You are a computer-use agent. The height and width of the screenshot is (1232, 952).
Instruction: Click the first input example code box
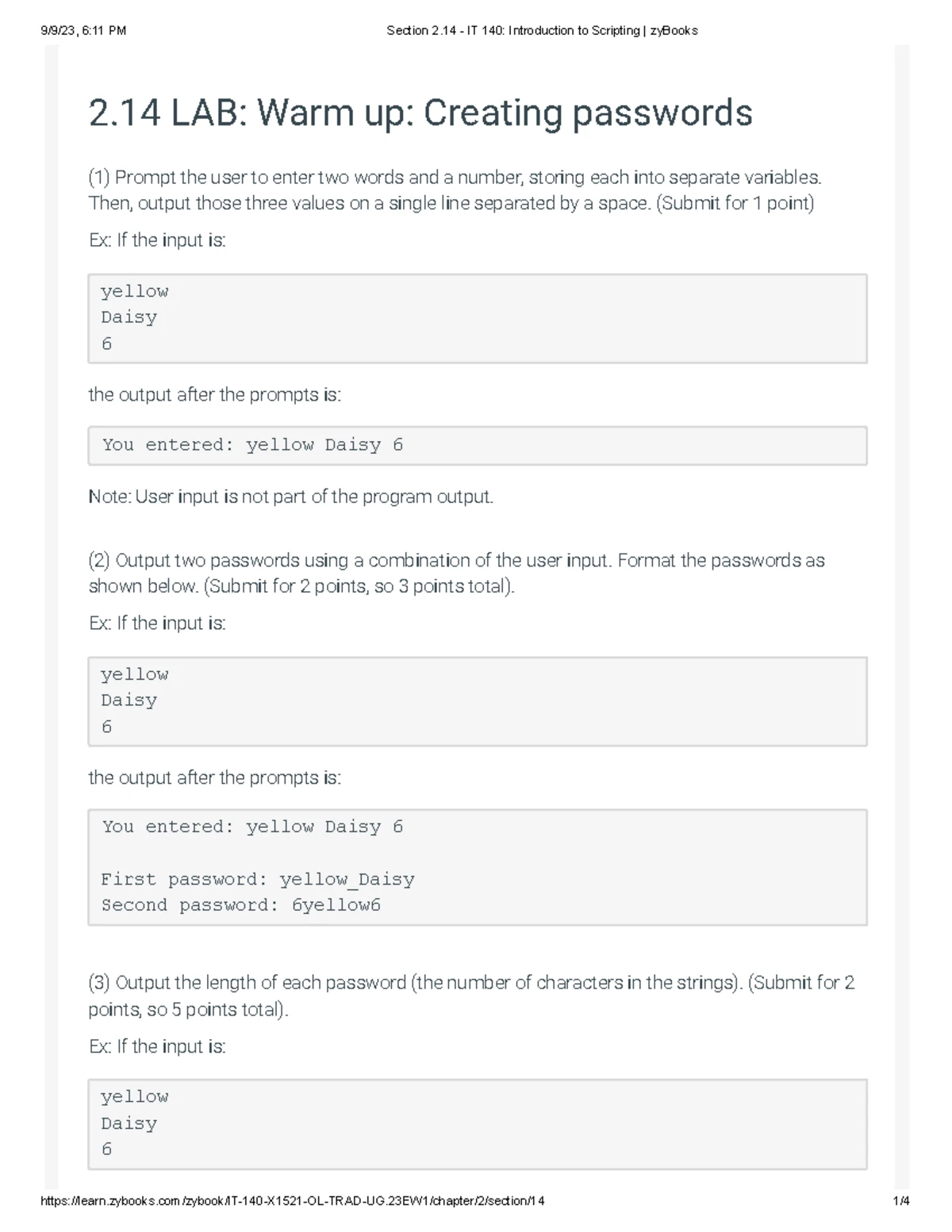point(477,318)
